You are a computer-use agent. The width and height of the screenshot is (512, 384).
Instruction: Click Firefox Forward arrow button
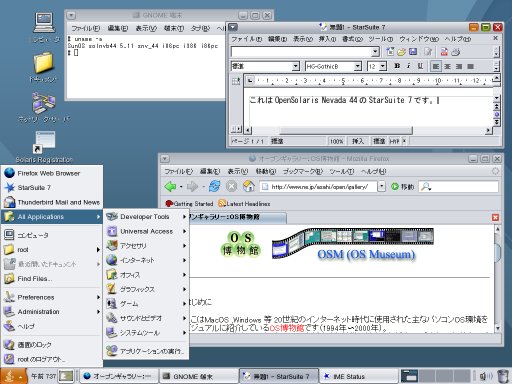coord(192,186)
